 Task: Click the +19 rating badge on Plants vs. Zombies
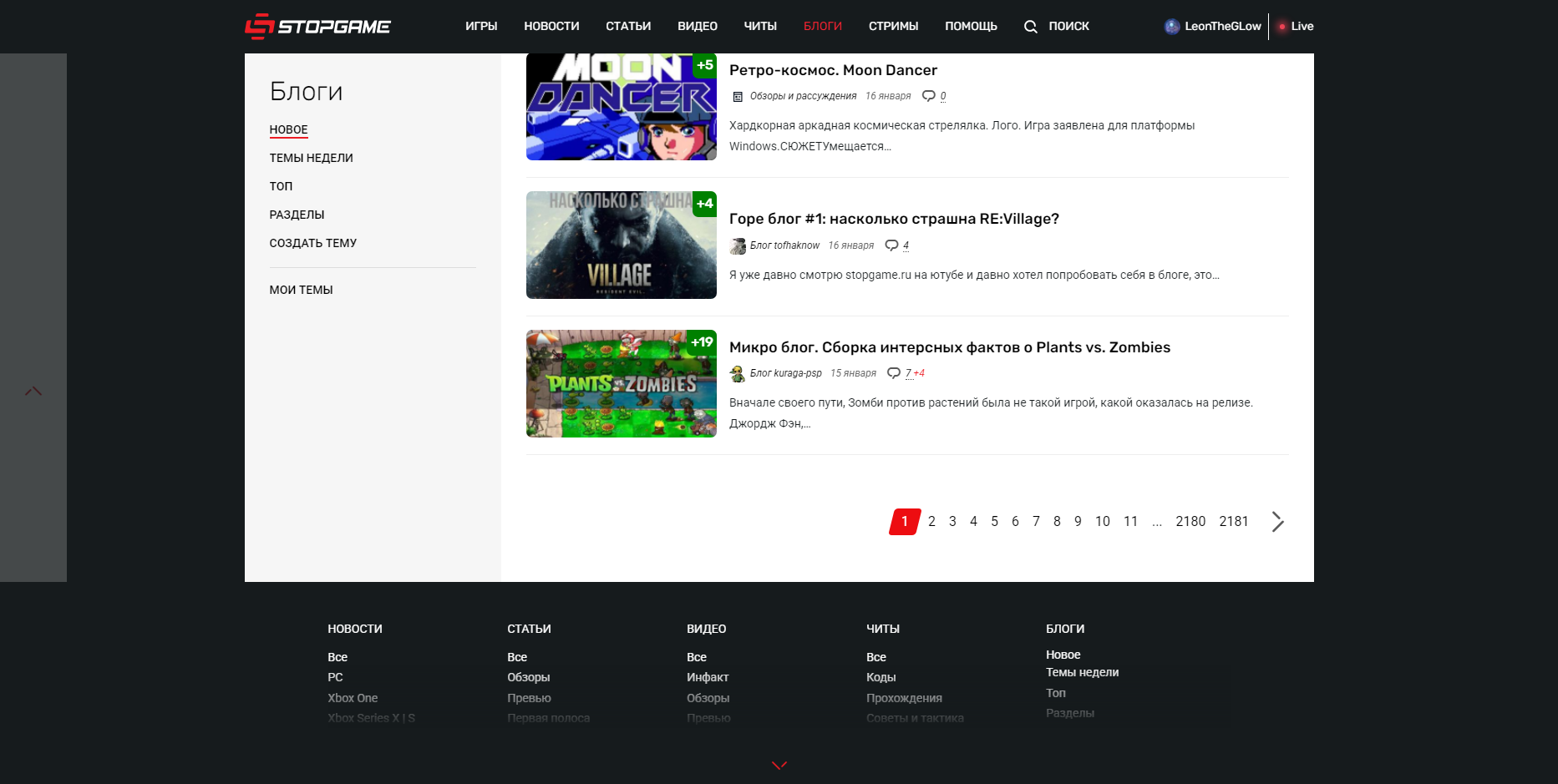click(702, 342)
